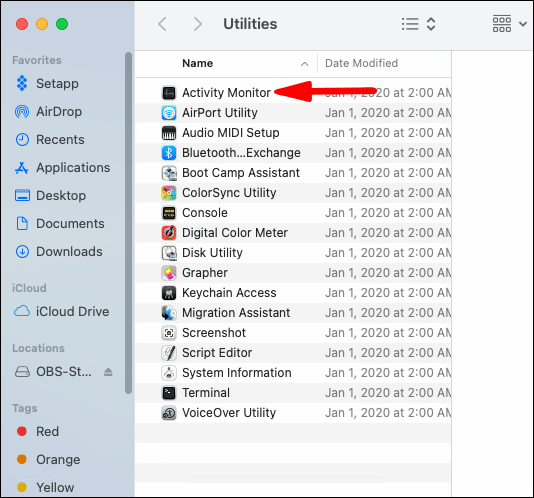
Task: Open the Documents sidebar folder
Action: (x=70, y=223)
